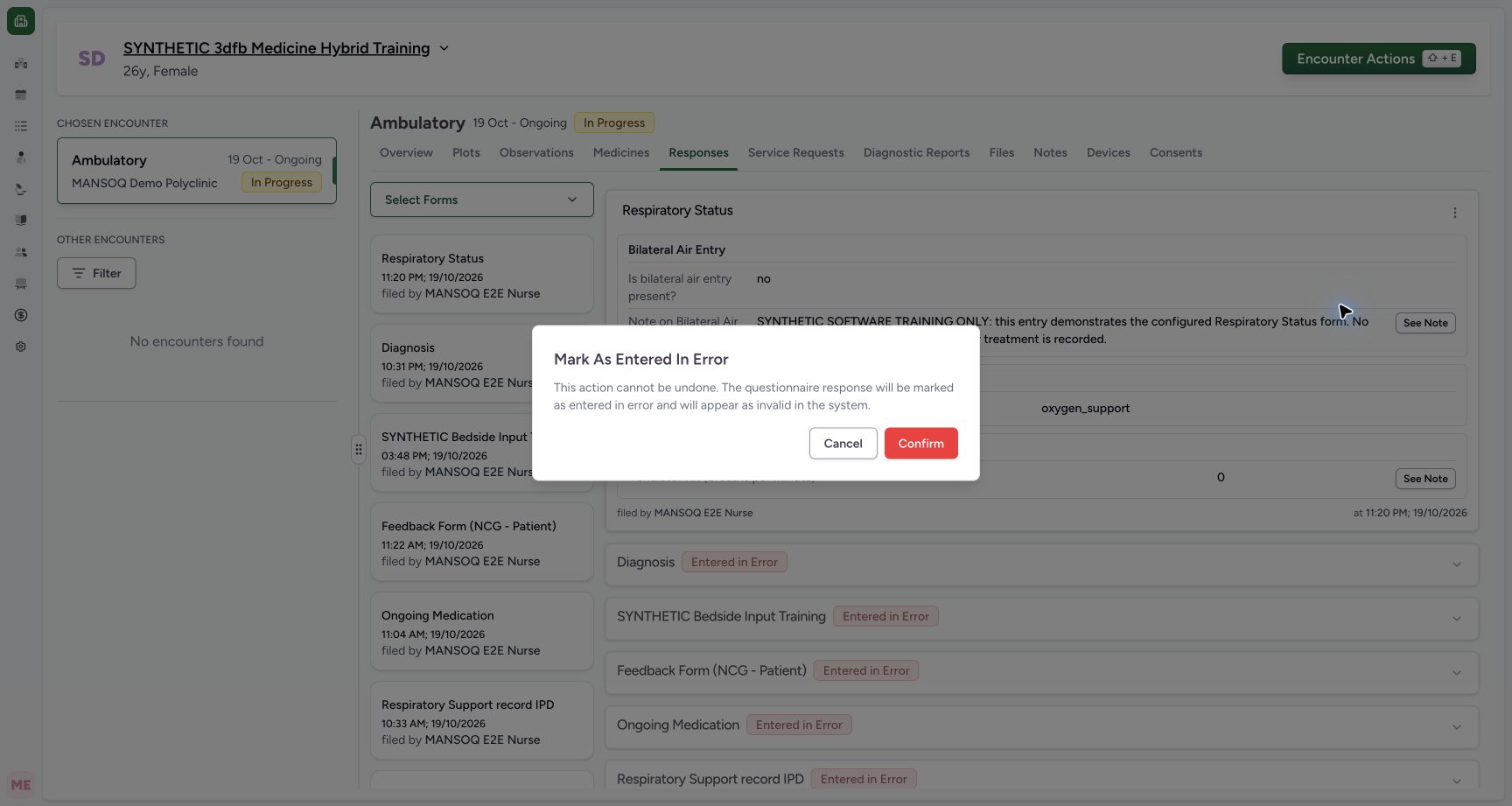Switch to the Plots tab
This screenshot has width=1512, height=806.
point(466,152)
